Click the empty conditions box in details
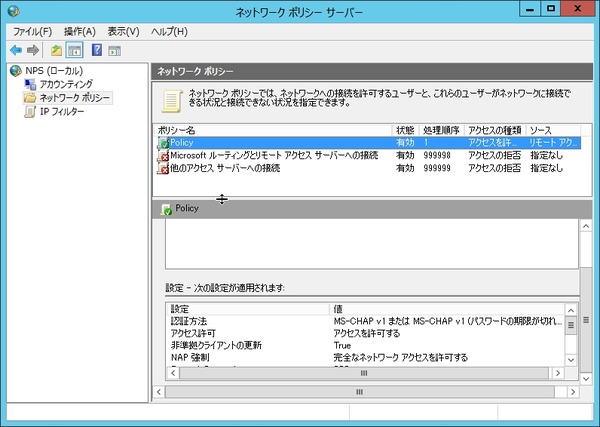Image resolution: width=600 pixels, height=427 pixels. (372, 244)
